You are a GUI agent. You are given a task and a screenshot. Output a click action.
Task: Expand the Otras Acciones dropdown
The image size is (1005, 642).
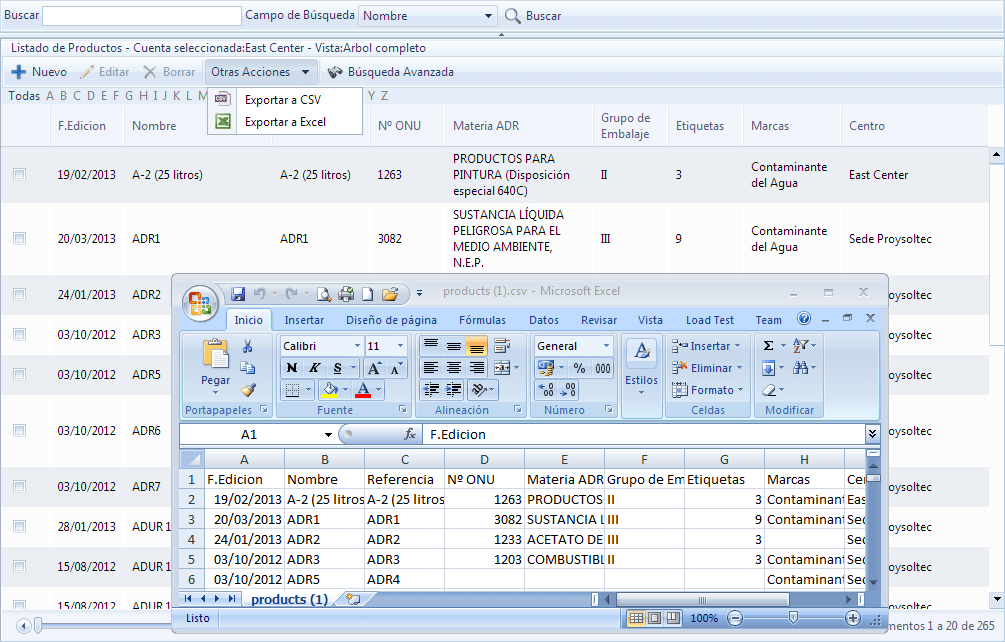click(306, 72)
